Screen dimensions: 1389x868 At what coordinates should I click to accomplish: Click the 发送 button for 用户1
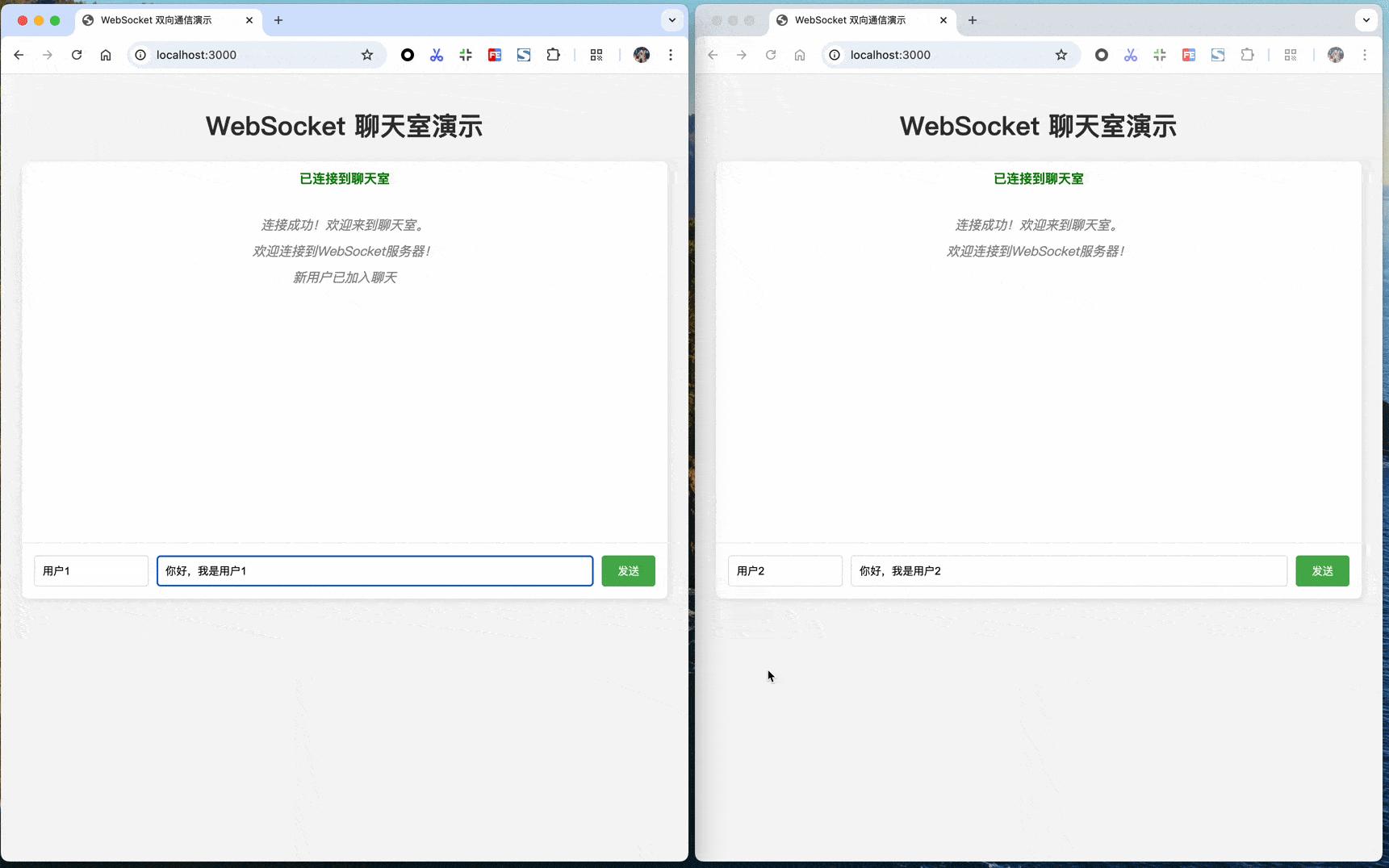(x=628, y=570)
